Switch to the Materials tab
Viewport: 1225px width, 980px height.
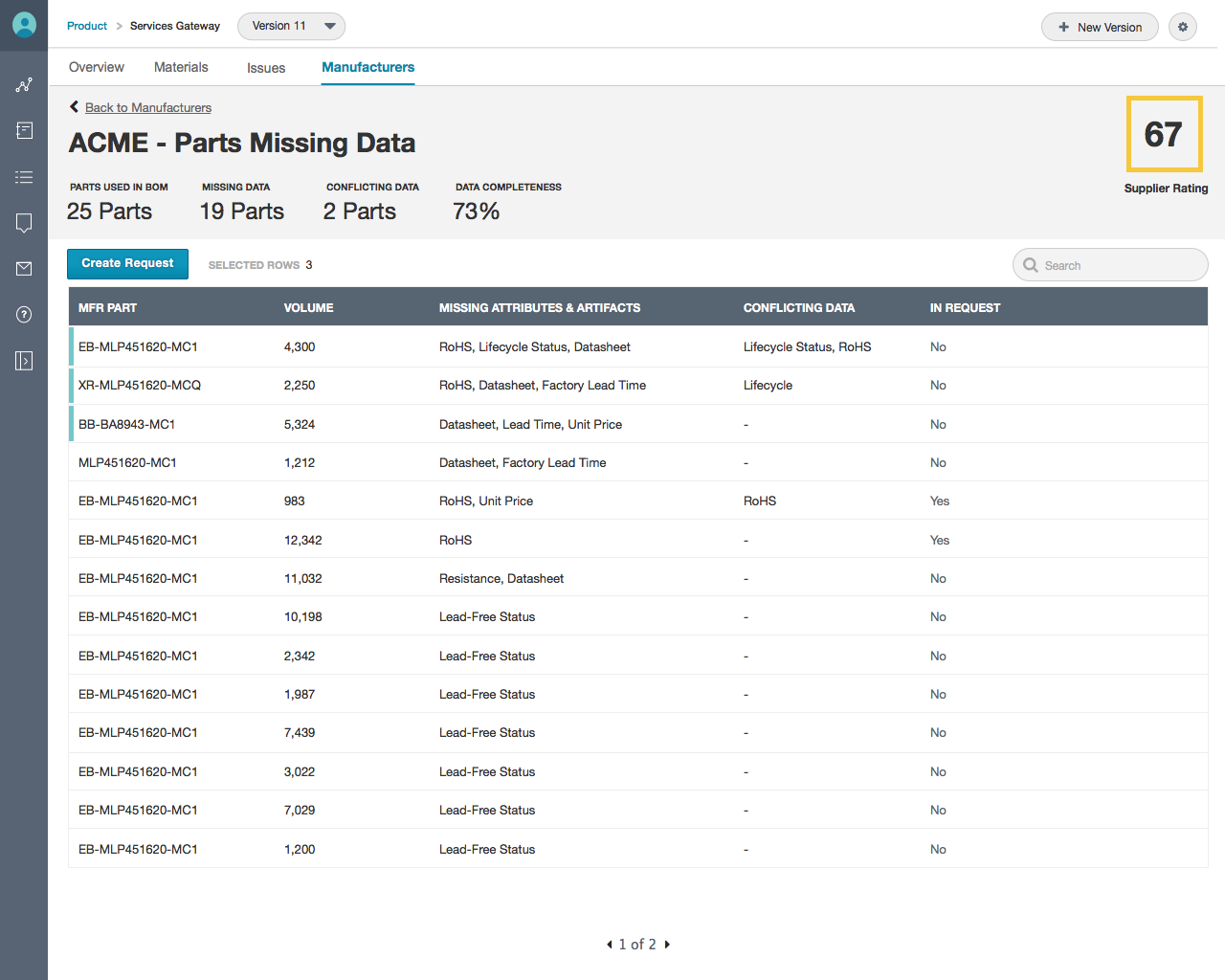(x=181, y=67)
